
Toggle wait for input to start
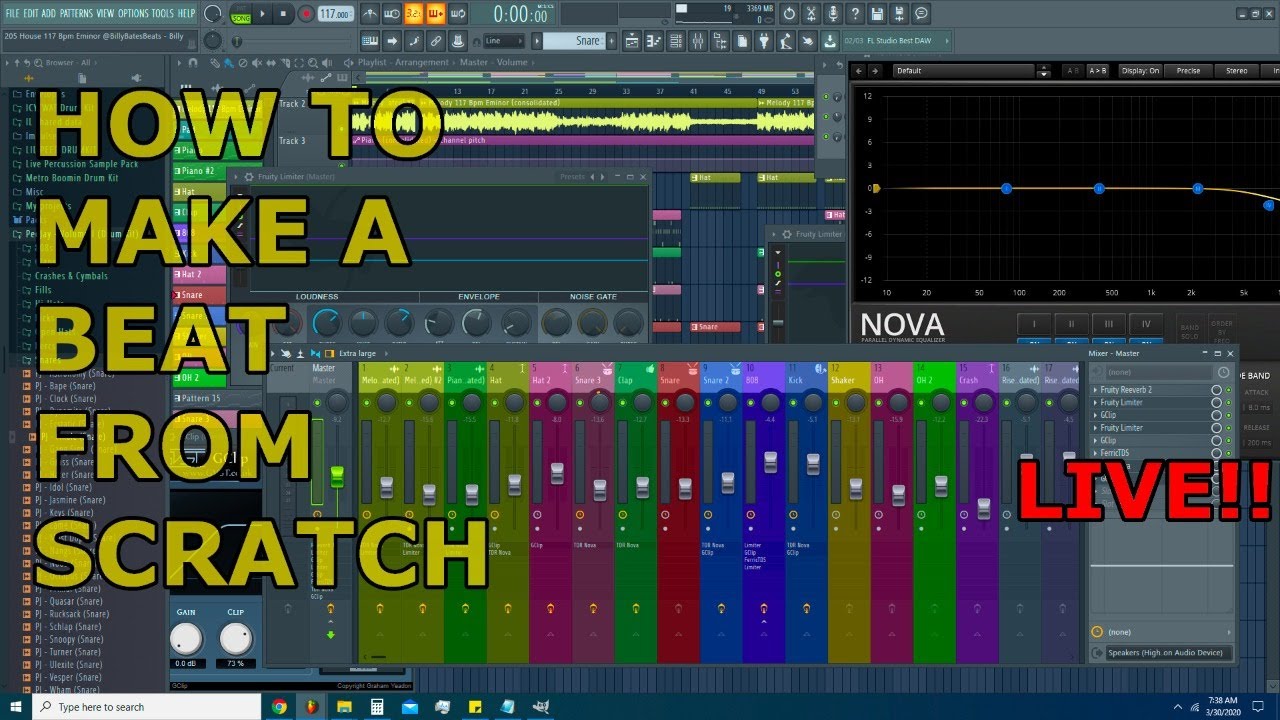(393, 14)
